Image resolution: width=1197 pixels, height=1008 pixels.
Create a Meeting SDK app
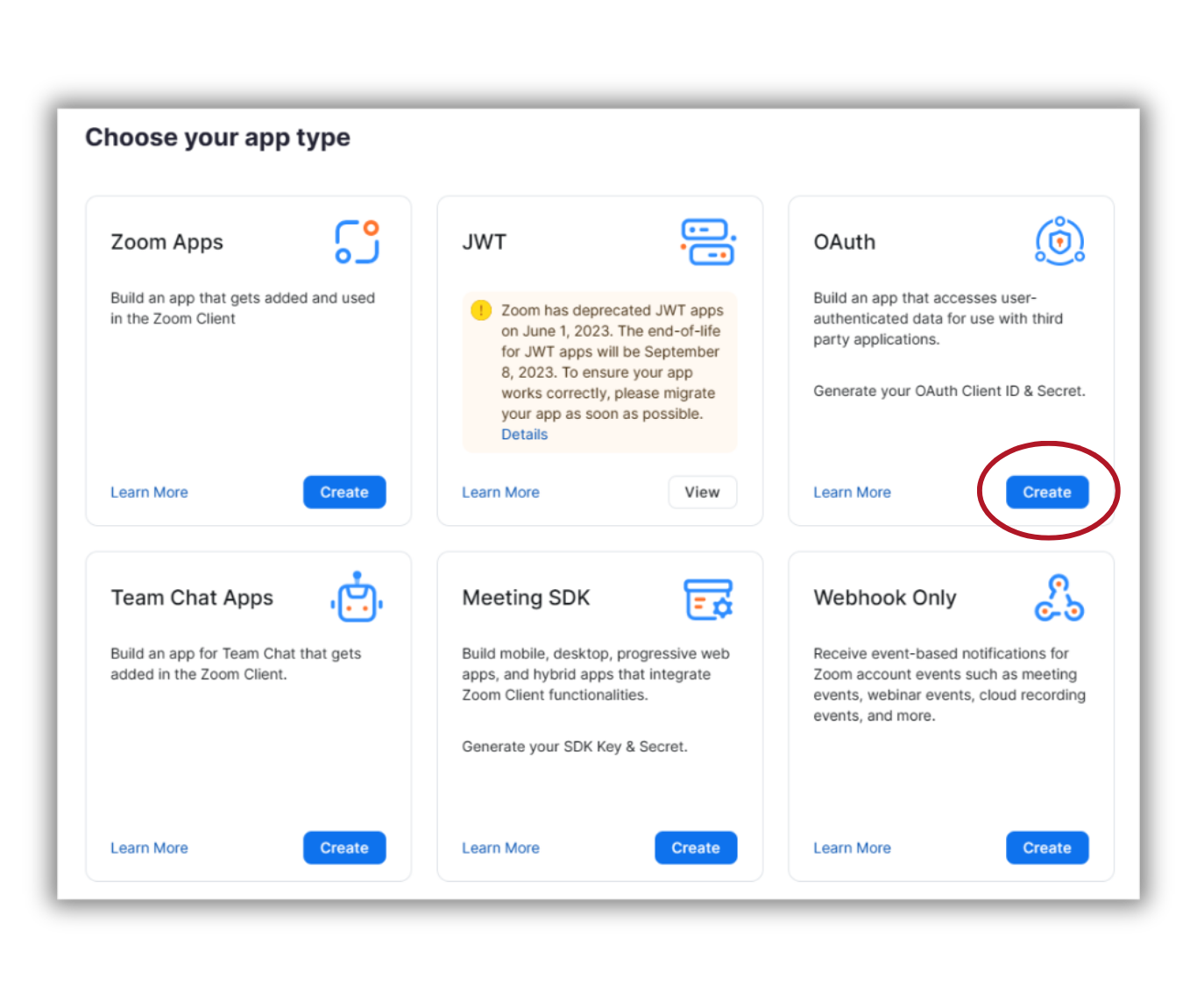click(696, 848)
